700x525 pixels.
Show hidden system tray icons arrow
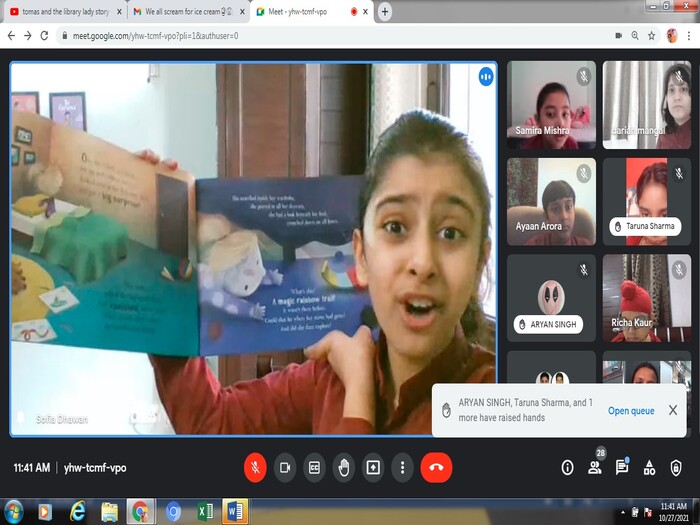click(x=623, y=512)
